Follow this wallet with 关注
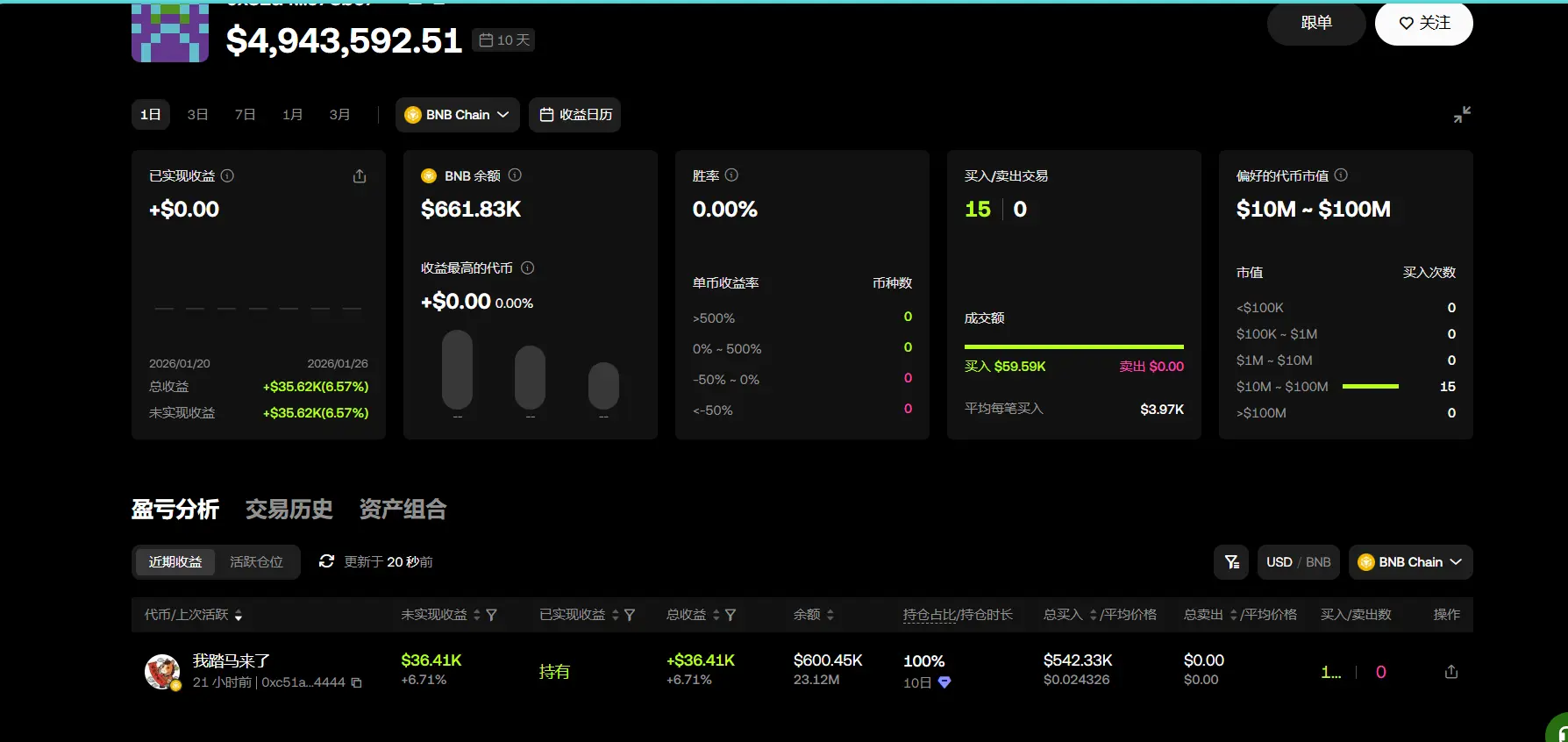This screenshot has width=1568, height=742. [1424, 23]
